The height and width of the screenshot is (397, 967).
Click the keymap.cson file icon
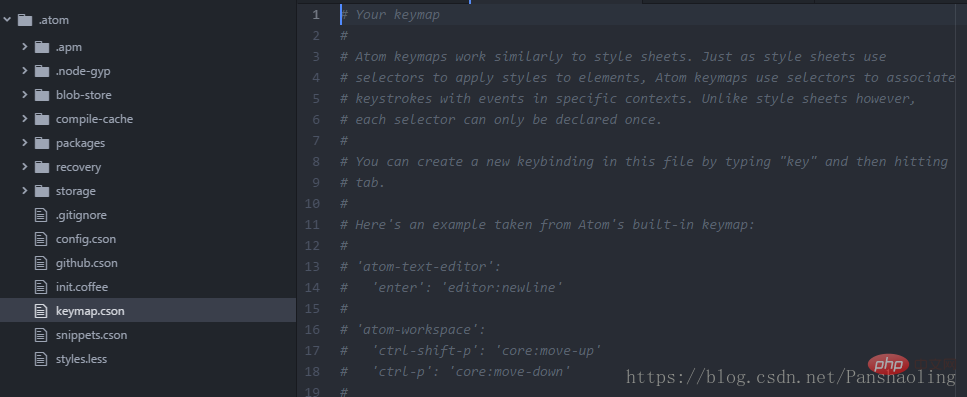pyautogui.click(x=41, y=311)
